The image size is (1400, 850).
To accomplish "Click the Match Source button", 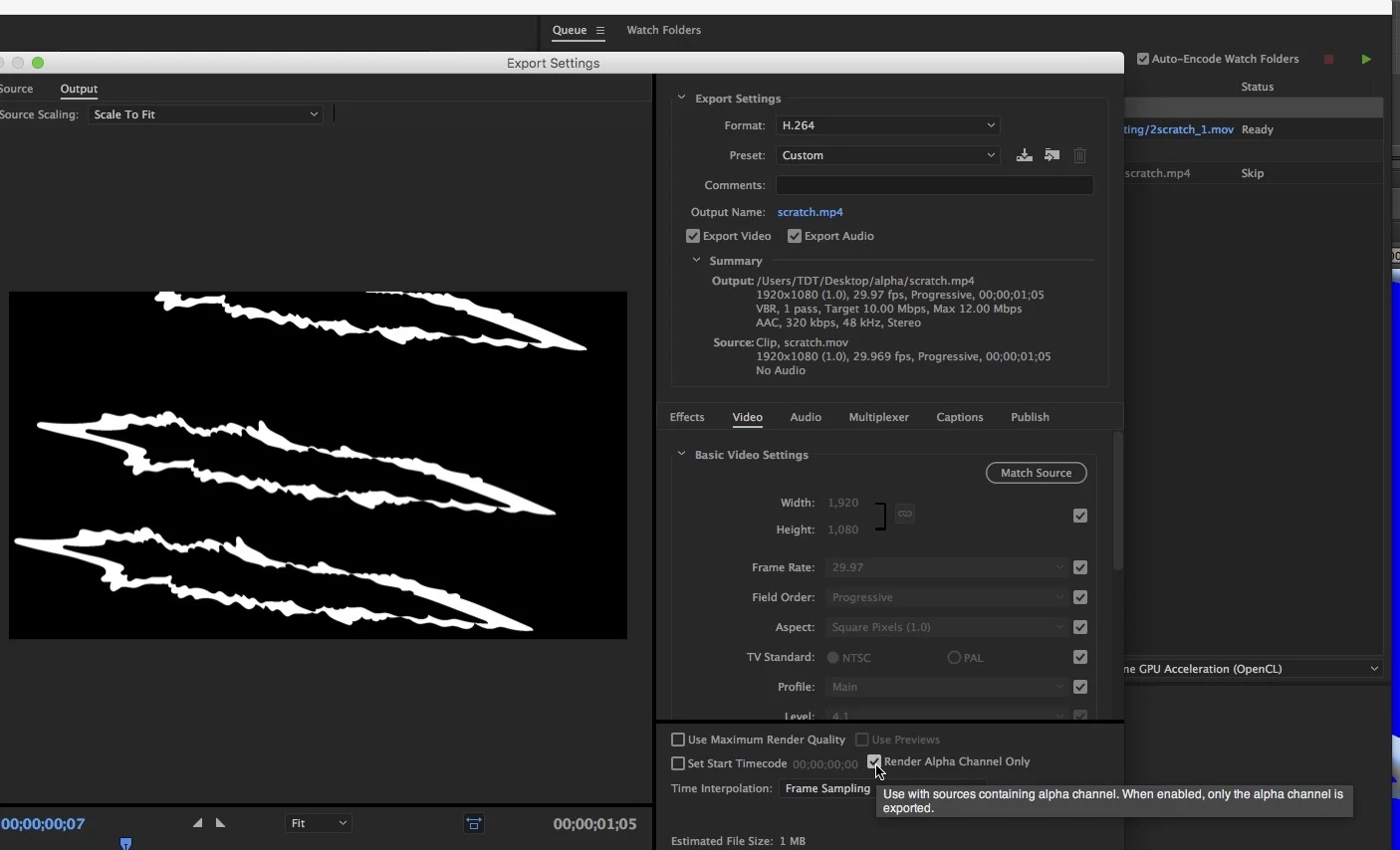I will pyautogui.click(x=1037, y=473).
